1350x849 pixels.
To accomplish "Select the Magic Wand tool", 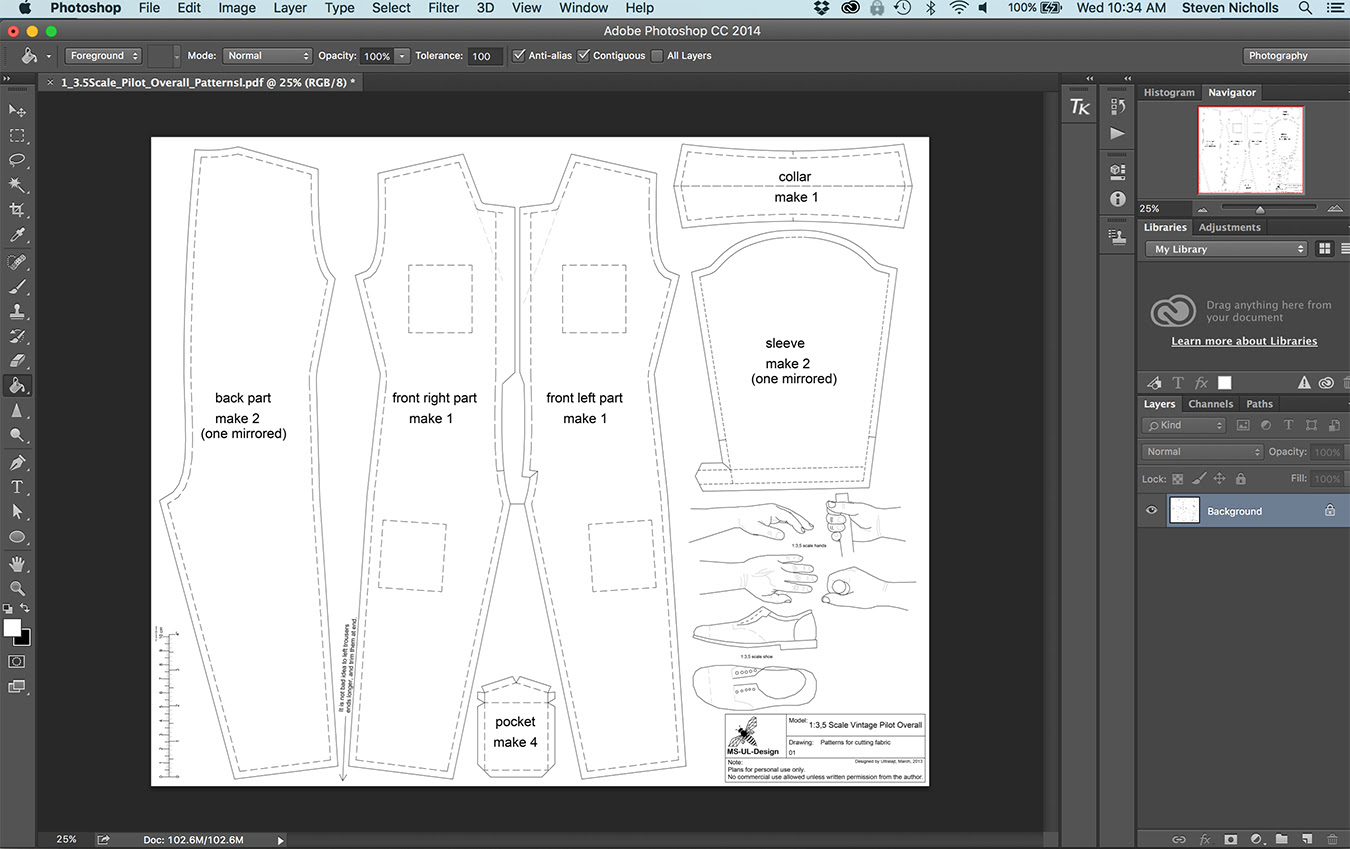I will 17,185.
